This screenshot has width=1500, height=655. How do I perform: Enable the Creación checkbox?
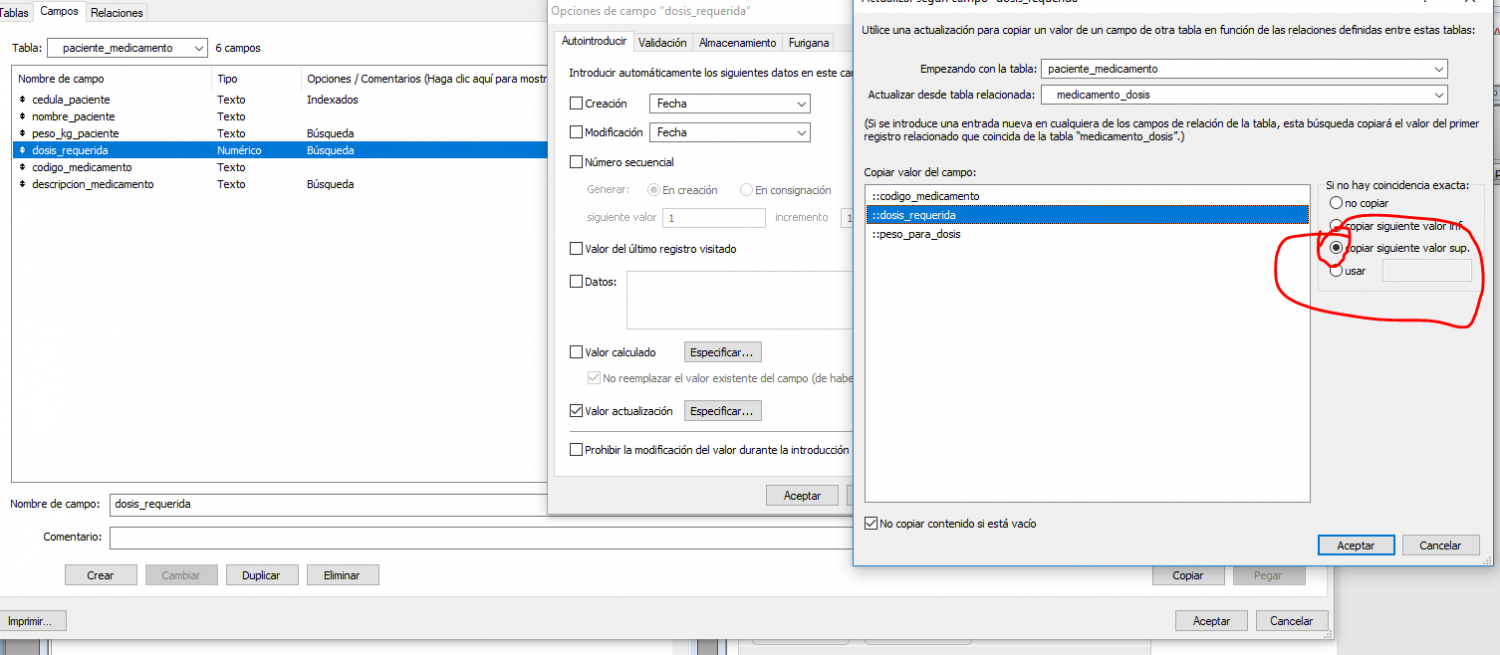point(575,104)
